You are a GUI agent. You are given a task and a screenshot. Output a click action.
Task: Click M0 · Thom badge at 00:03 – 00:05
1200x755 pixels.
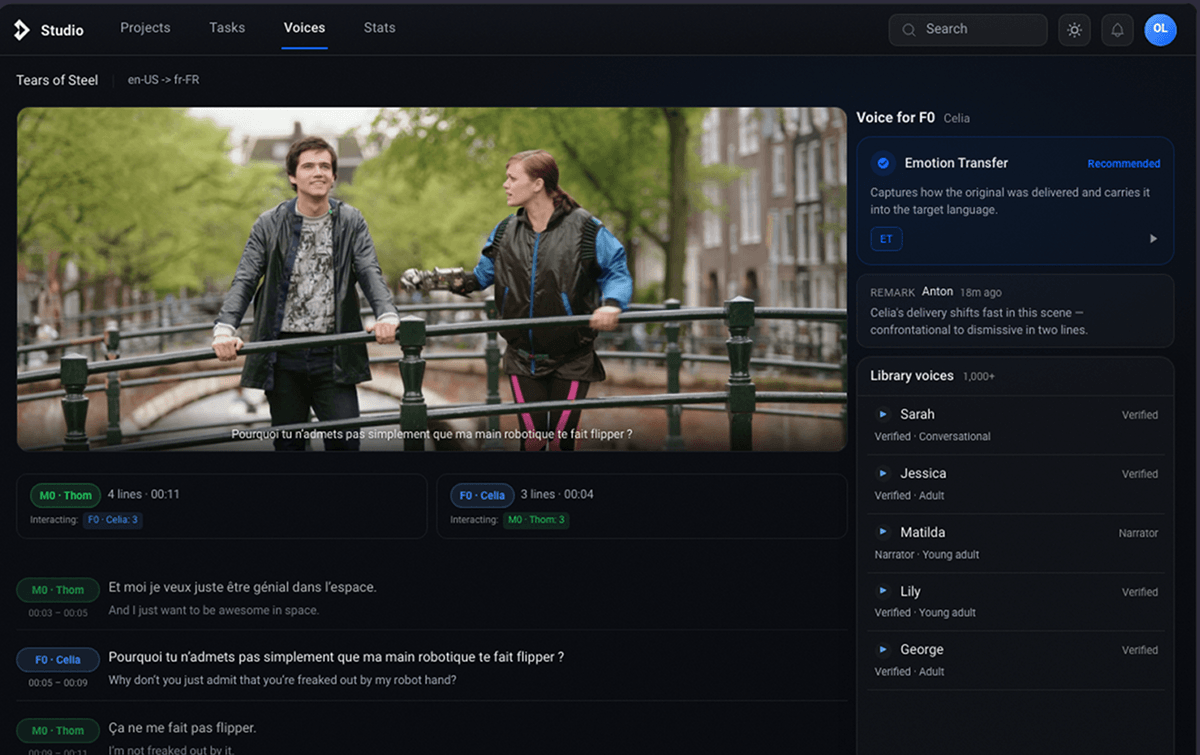pyautogui.click(x=58, y=590)
